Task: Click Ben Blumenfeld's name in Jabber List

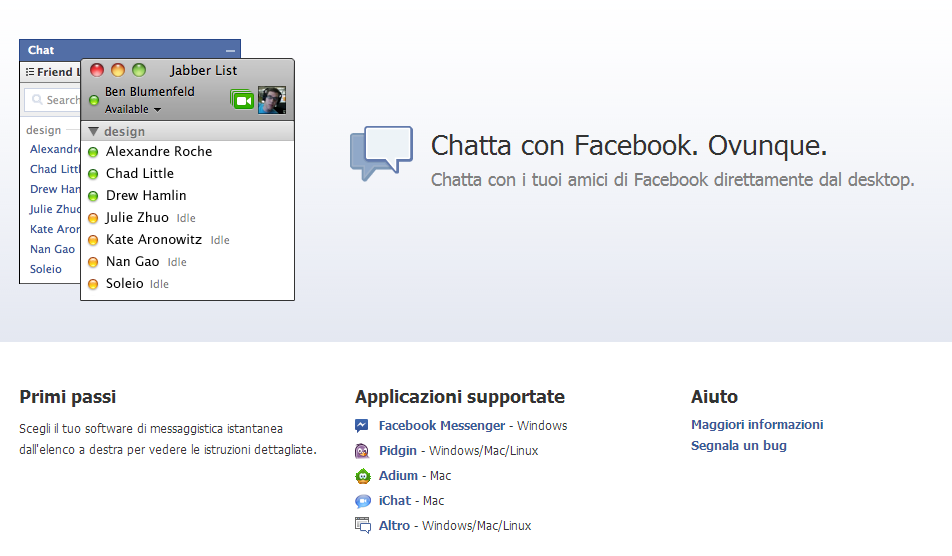Action: [x=149, y=92]
